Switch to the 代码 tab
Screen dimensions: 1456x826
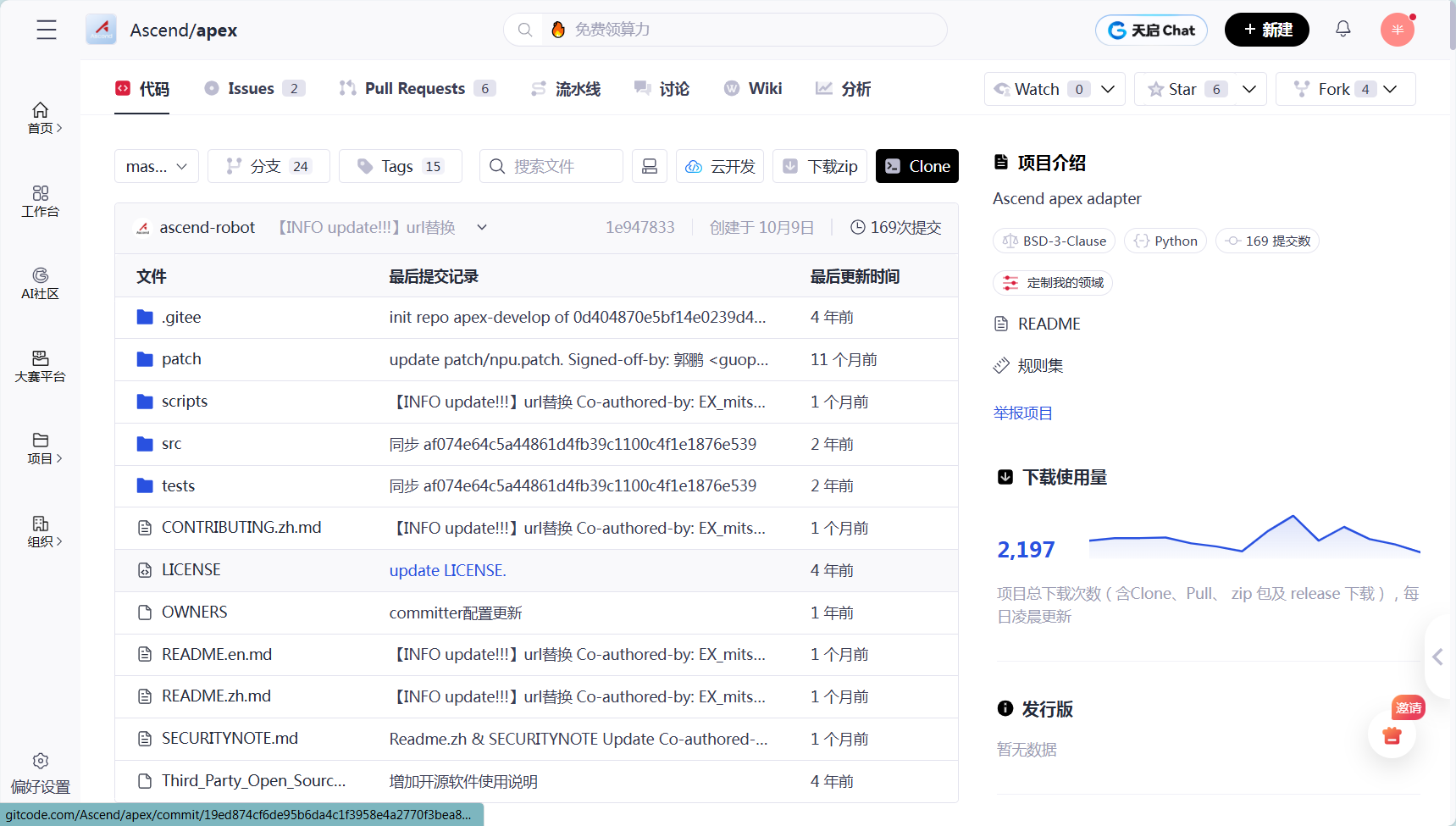click(x=142, y=89)
